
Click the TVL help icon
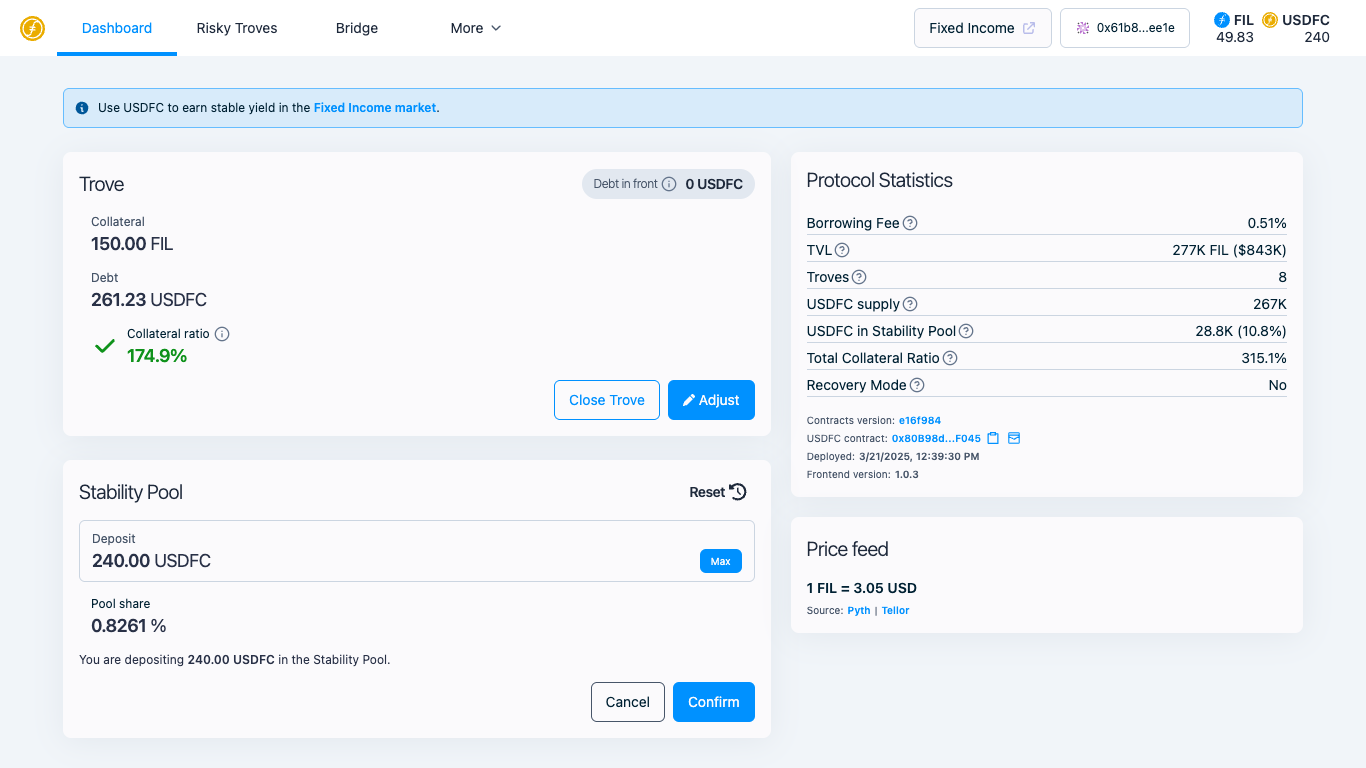coord(842,250)
